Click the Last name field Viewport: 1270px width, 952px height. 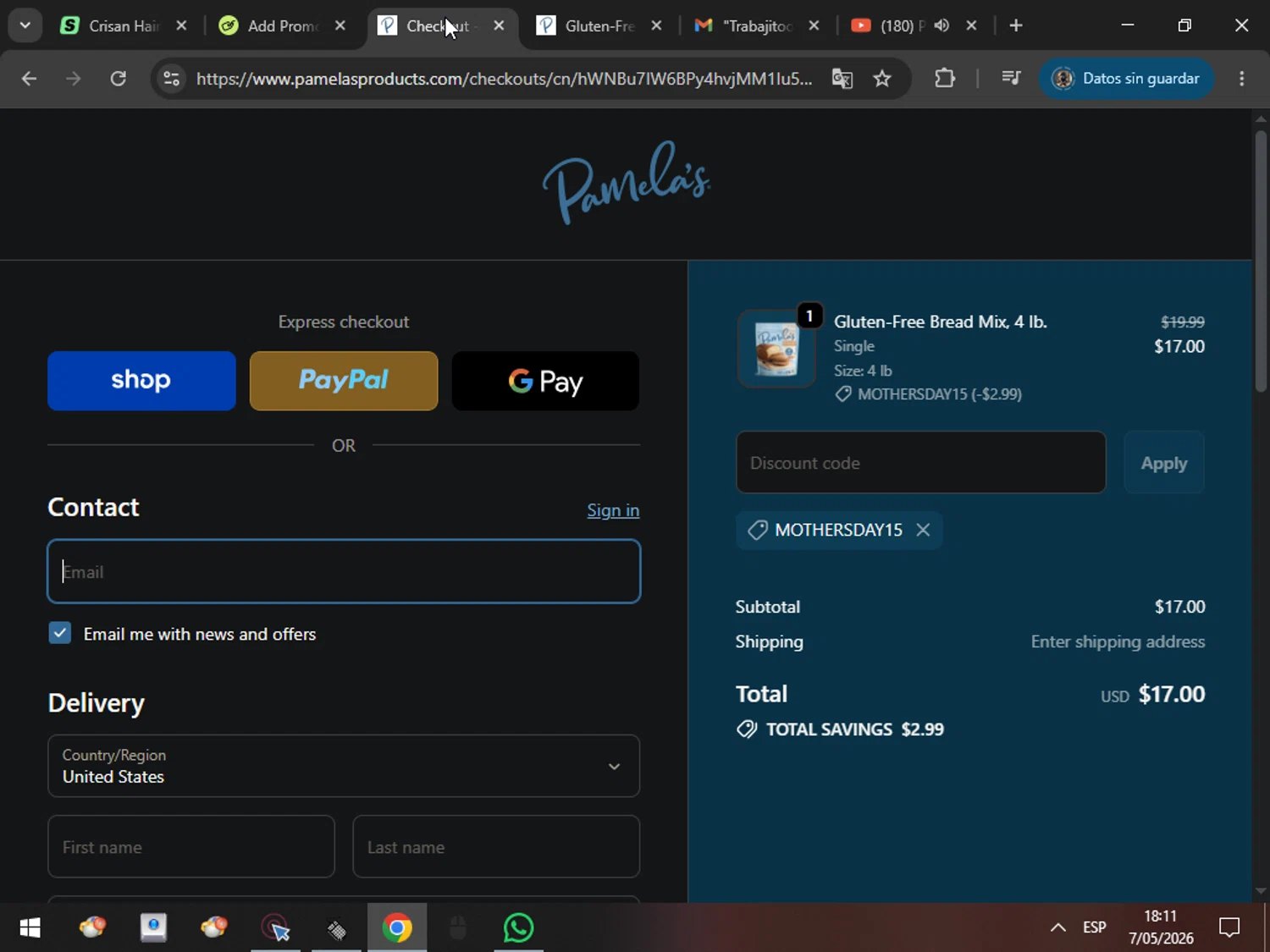[496, 846]
